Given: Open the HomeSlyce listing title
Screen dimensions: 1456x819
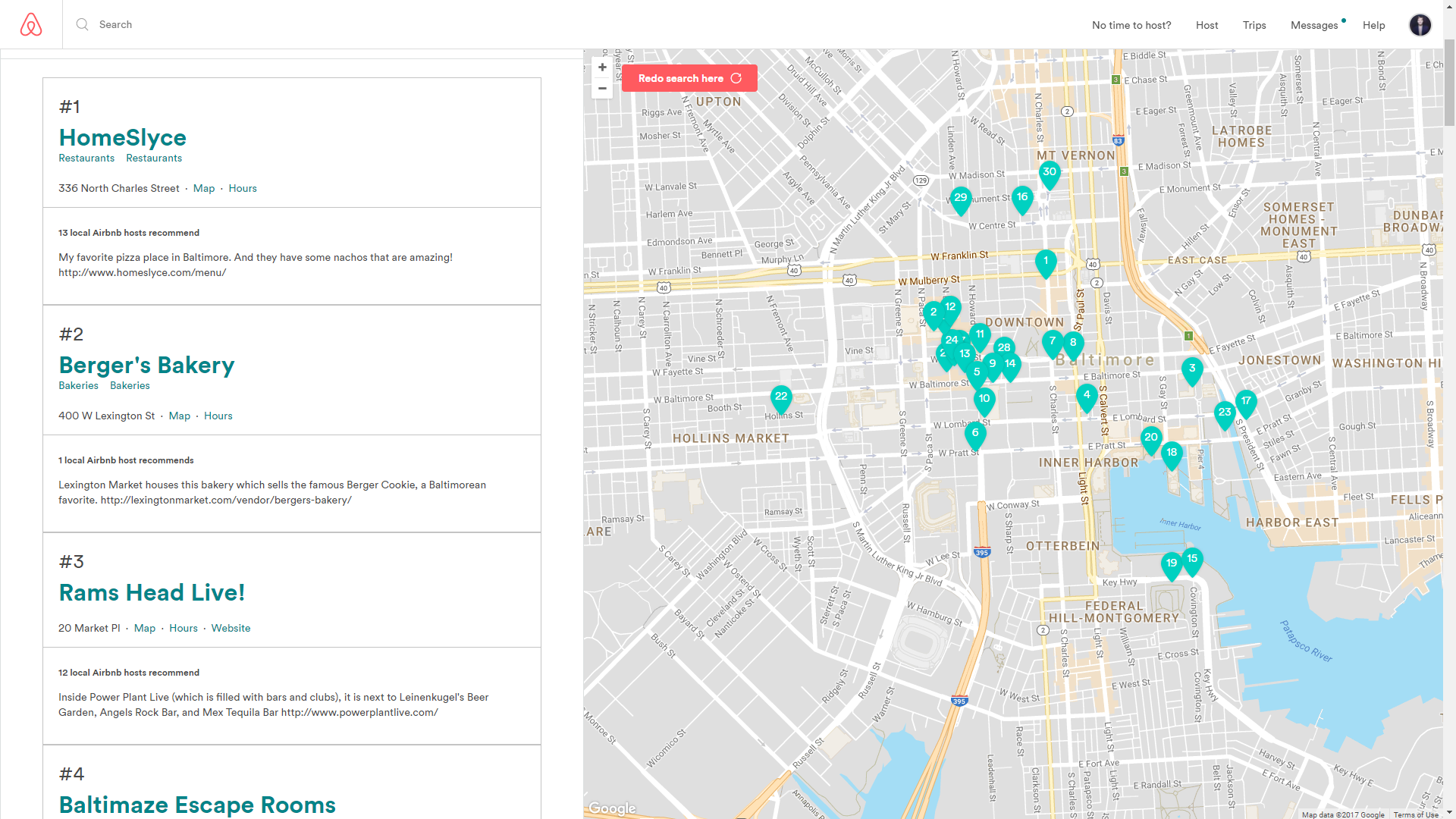Looking at the screenshot, I should [x=123, y=137].
